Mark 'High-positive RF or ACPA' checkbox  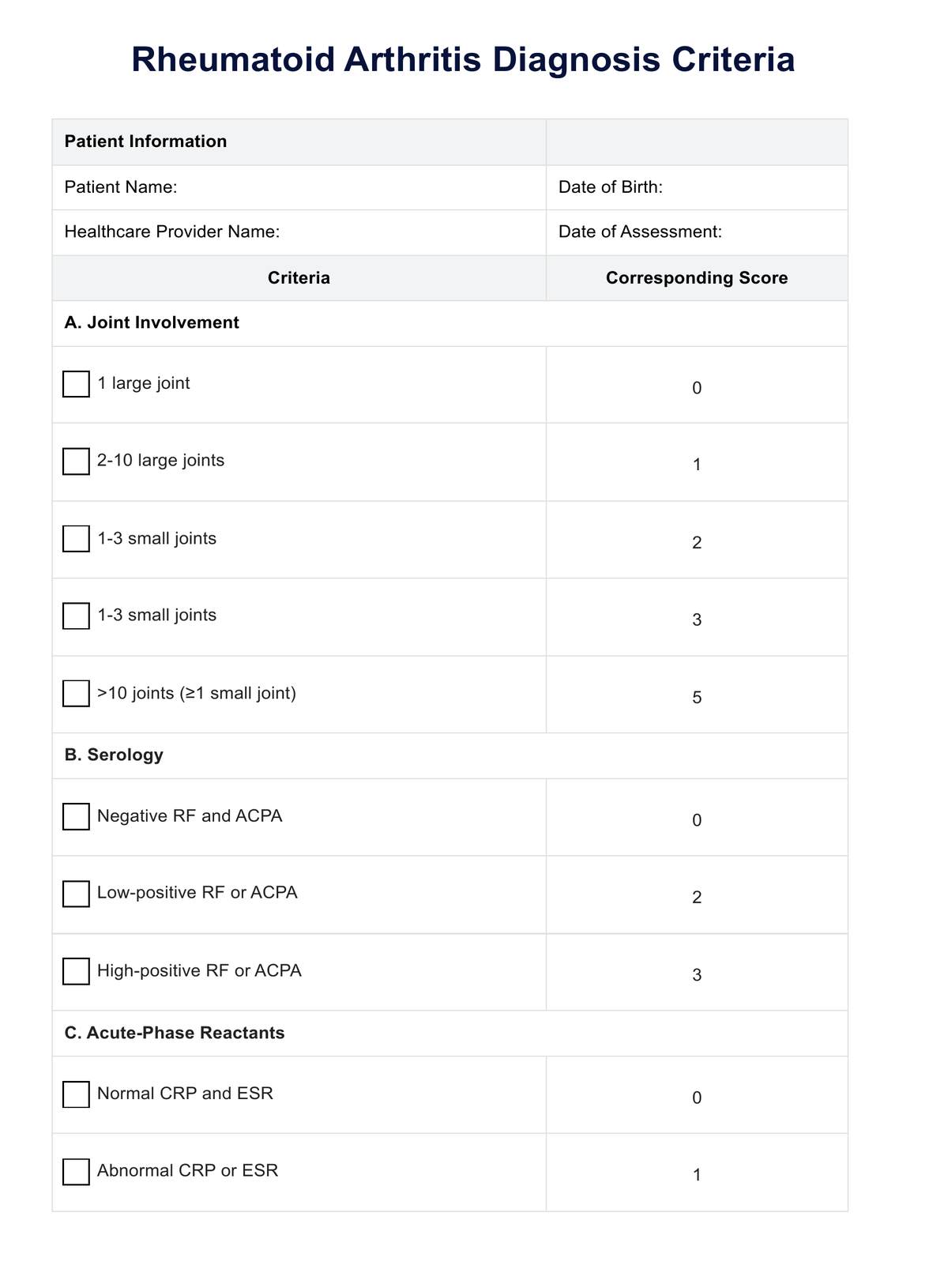coord(76,971)
